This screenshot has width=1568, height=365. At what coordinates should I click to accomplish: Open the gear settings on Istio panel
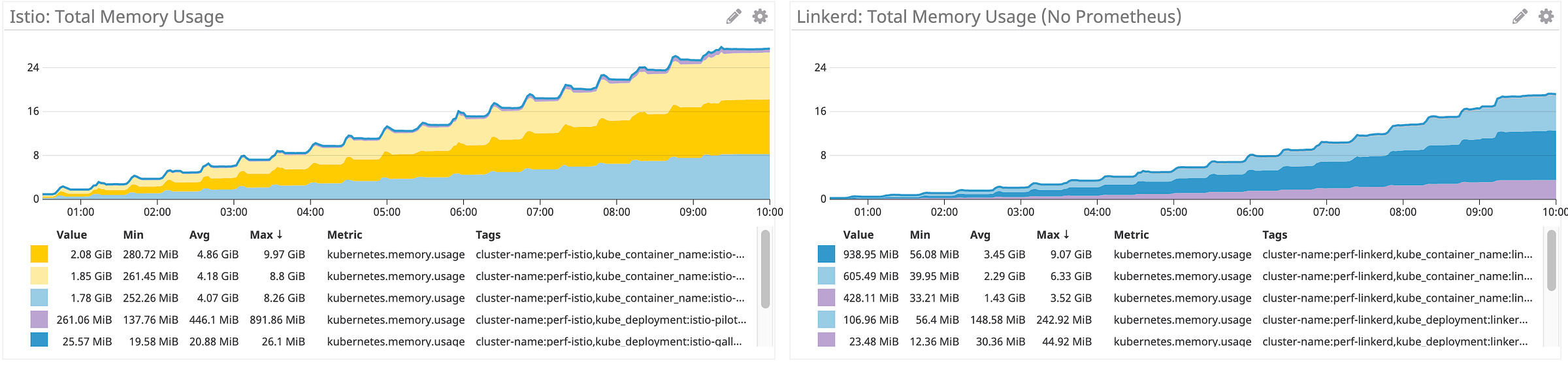tap(760, 16)
